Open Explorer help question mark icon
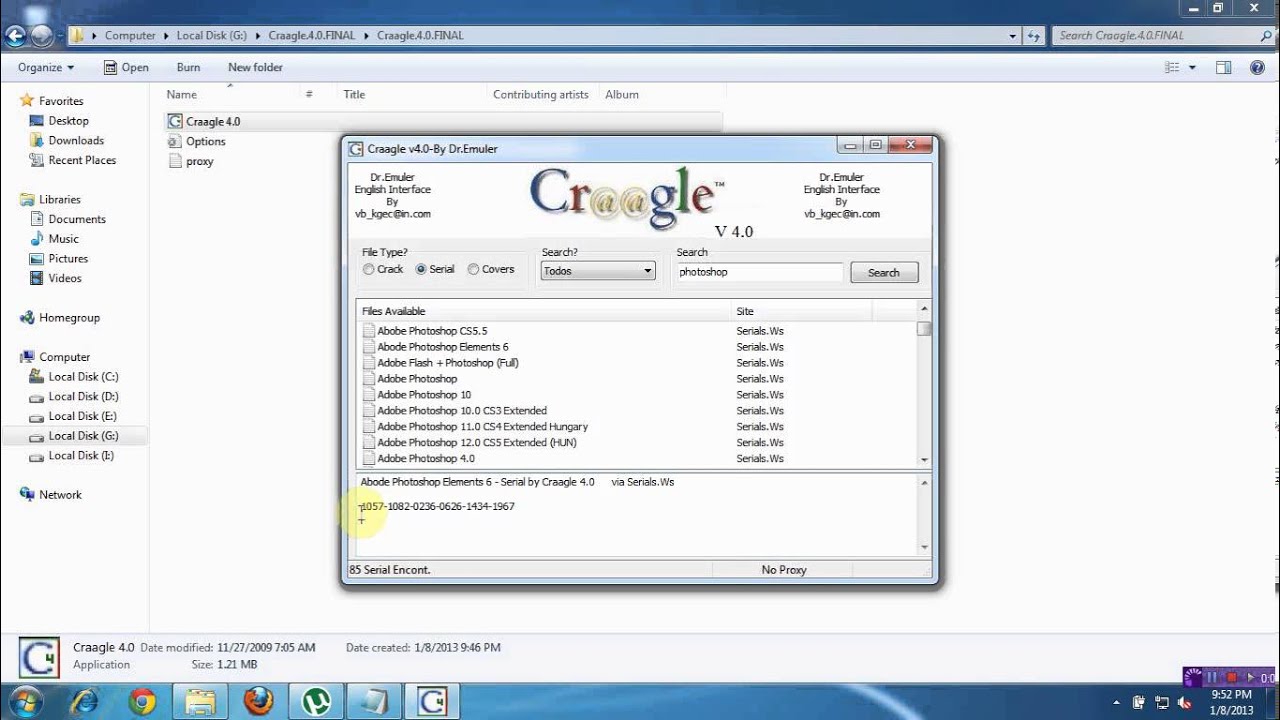 coord(1257,67)
